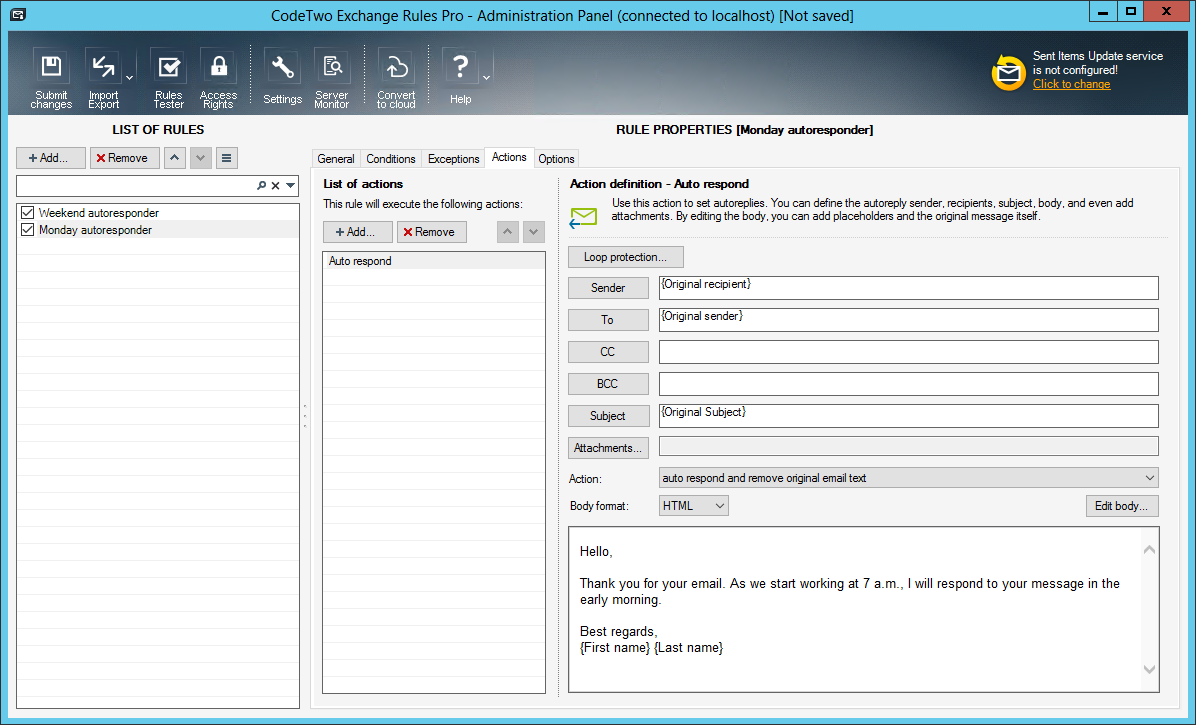The width and height of the screenshot is (1196, 725).
Task: Switch to the General tab
Action: (336, 159)
